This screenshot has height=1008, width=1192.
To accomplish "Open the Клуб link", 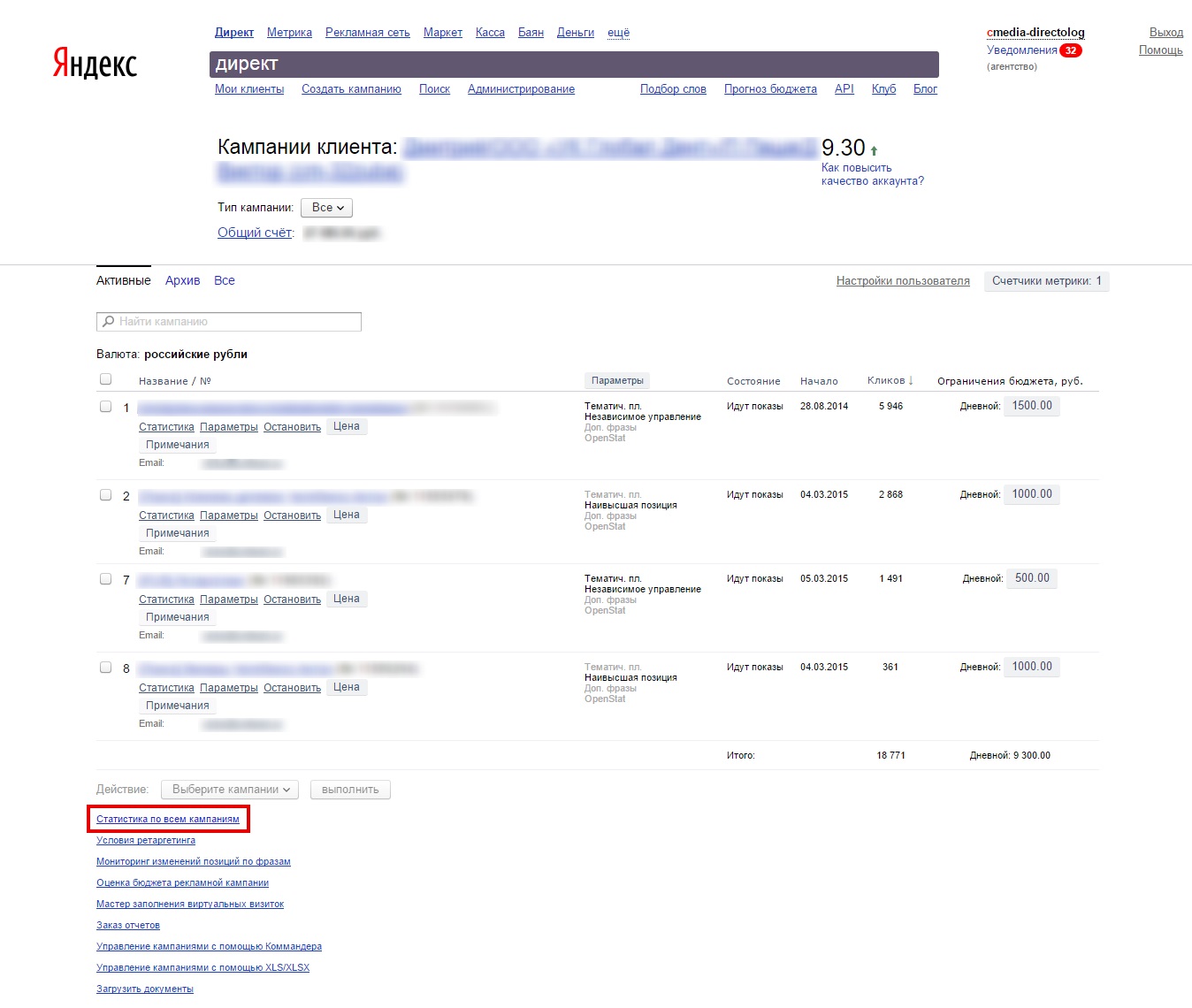I will coord(883,89).
